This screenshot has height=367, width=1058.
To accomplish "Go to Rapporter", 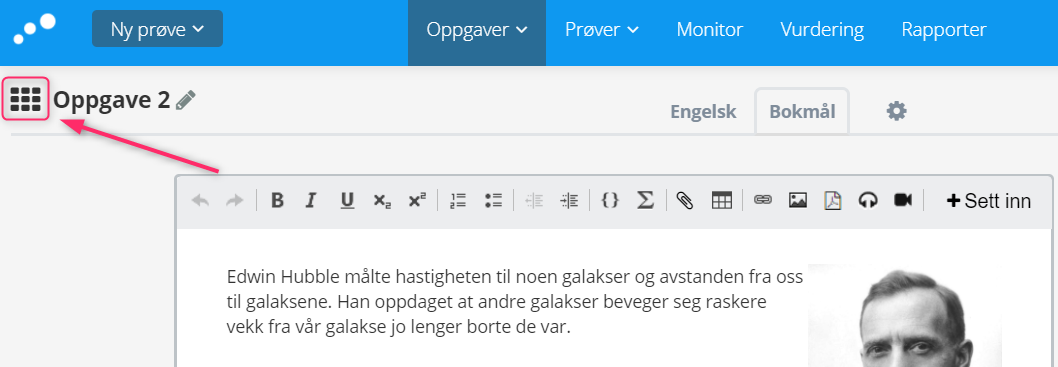I will [944, 30].
